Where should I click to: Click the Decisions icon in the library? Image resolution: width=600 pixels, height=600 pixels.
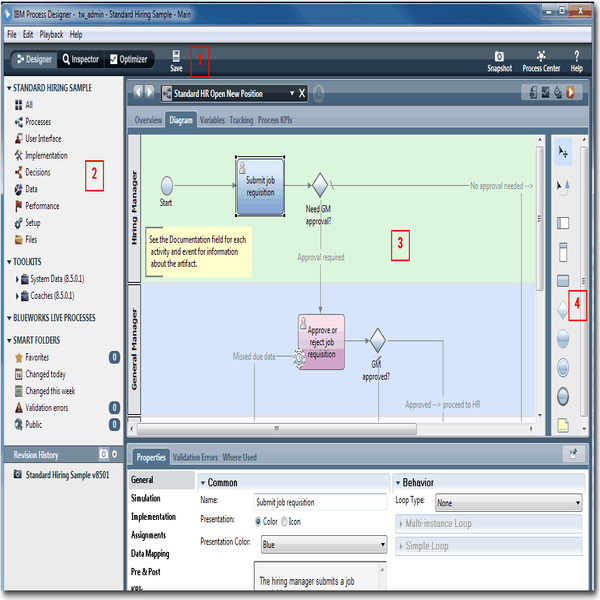[18, 172]
